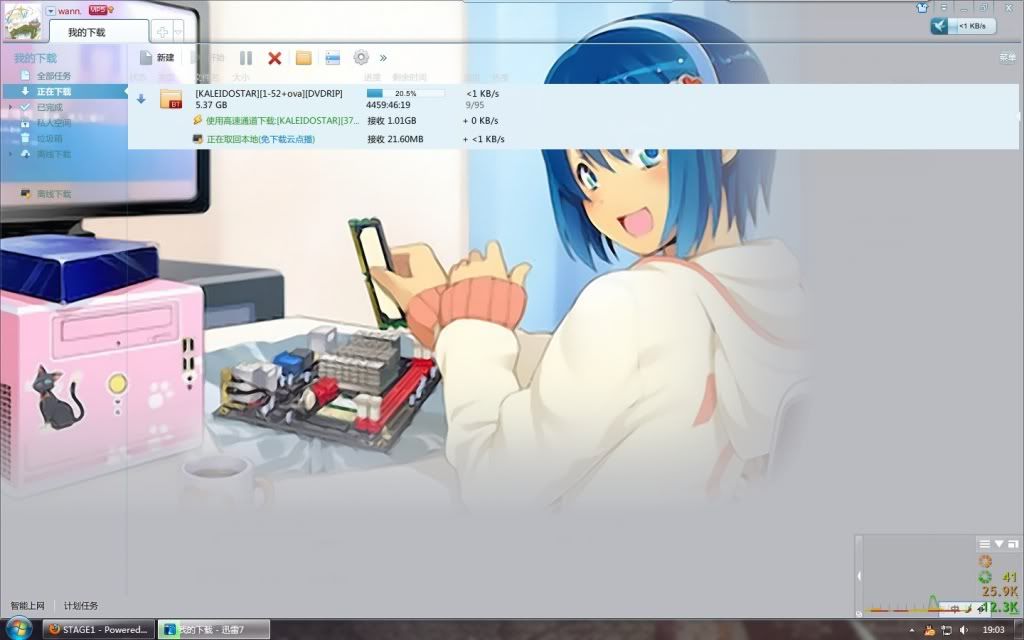Click the user avatar picture
The image size is (1024, 640).
(22, 22)
